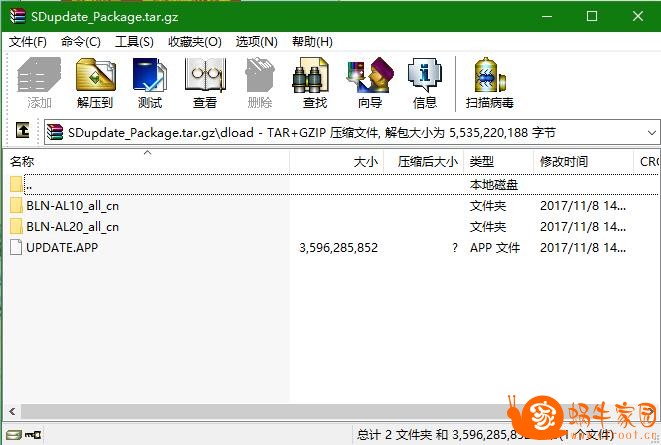
Task: Sort by Name (名称) column header
Action: [x=146, y=161]
